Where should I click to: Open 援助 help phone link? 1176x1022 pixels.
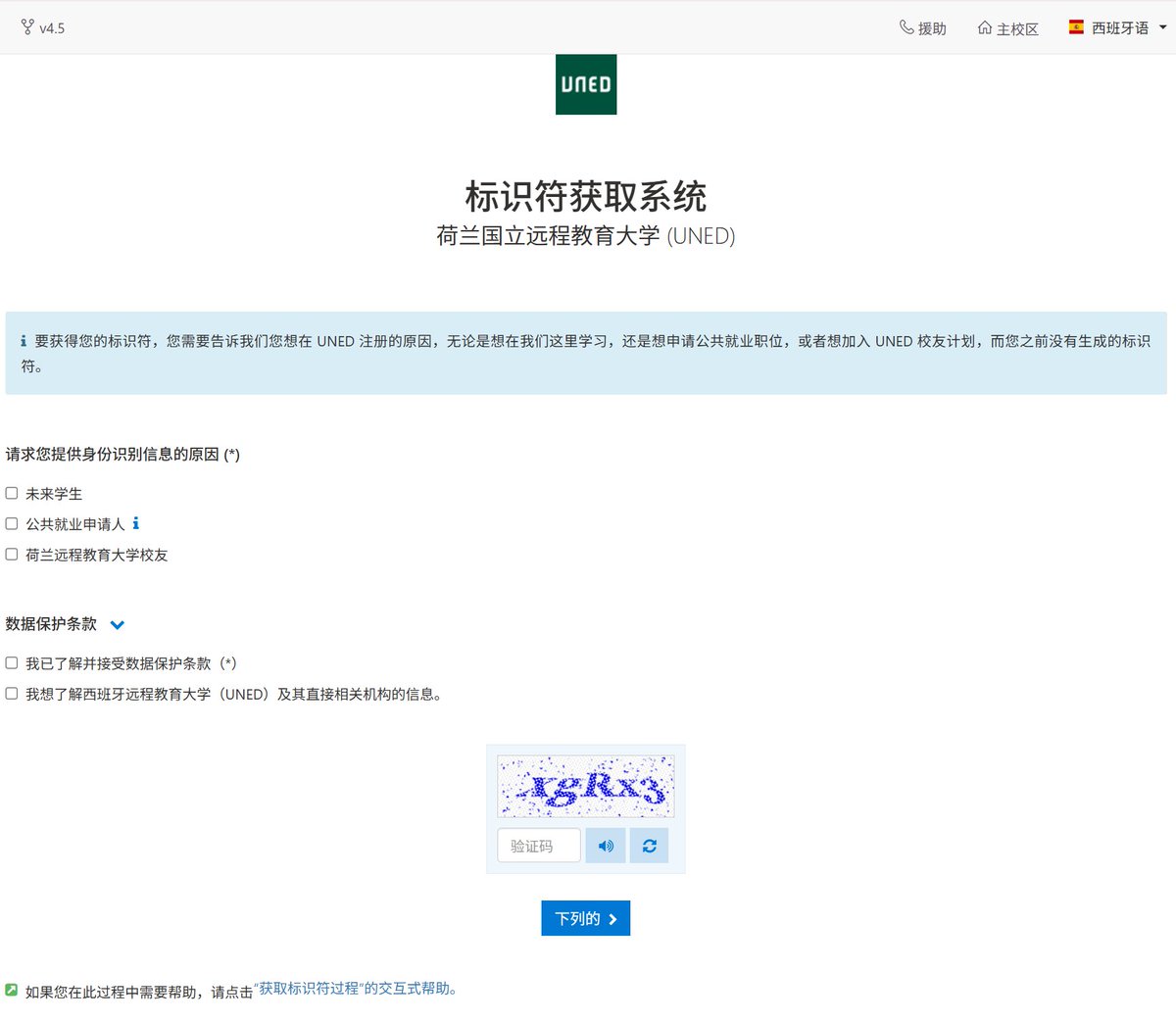coord(923,28)
